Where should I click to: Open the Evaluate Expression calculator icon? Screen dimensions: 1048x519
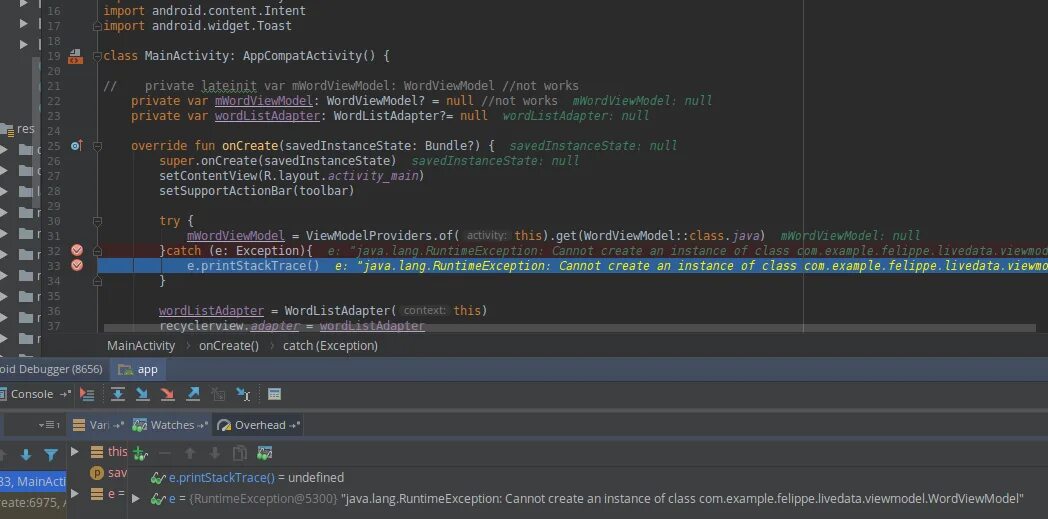click(x=274, y=394)
